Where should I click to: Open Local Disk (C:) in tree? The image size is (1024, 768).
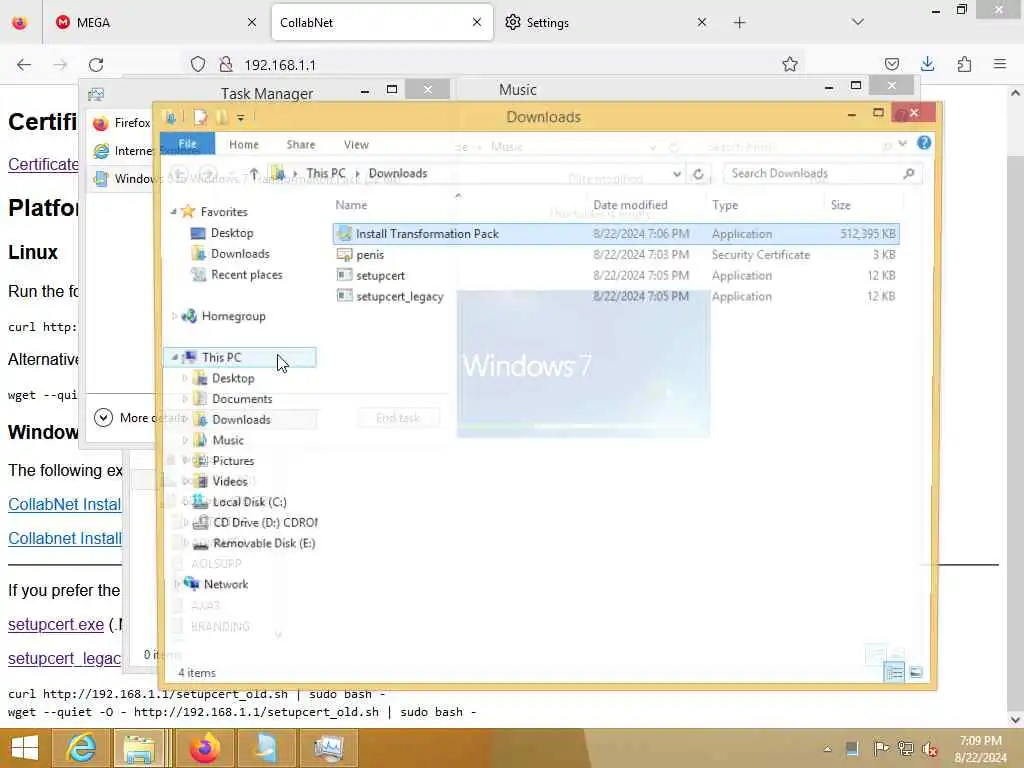249,502
